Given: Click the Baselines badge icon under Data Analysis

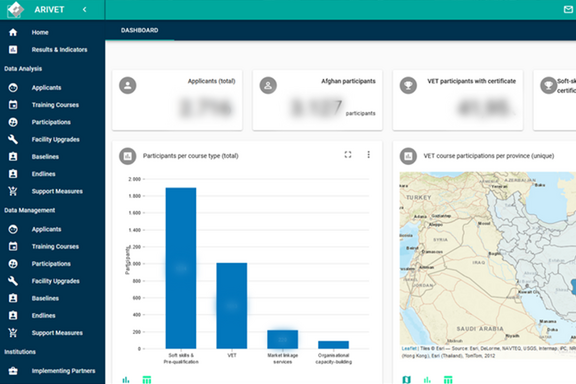Looking at the screenshot, I should pos(13,157).
